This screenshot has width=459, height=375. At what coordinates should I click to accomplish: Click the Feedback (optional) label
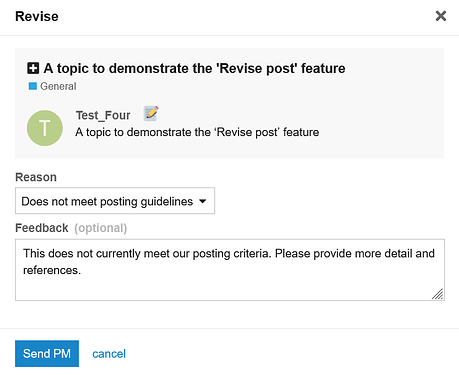tap(71, 228)
